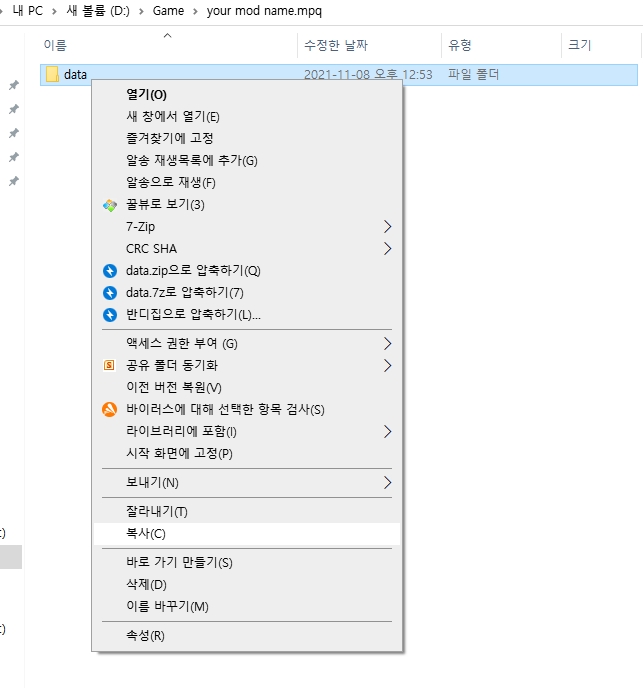Expand the 보내기 submenu arrow
This screenshot has height=688, width=643.
click(x=387, y=483)
